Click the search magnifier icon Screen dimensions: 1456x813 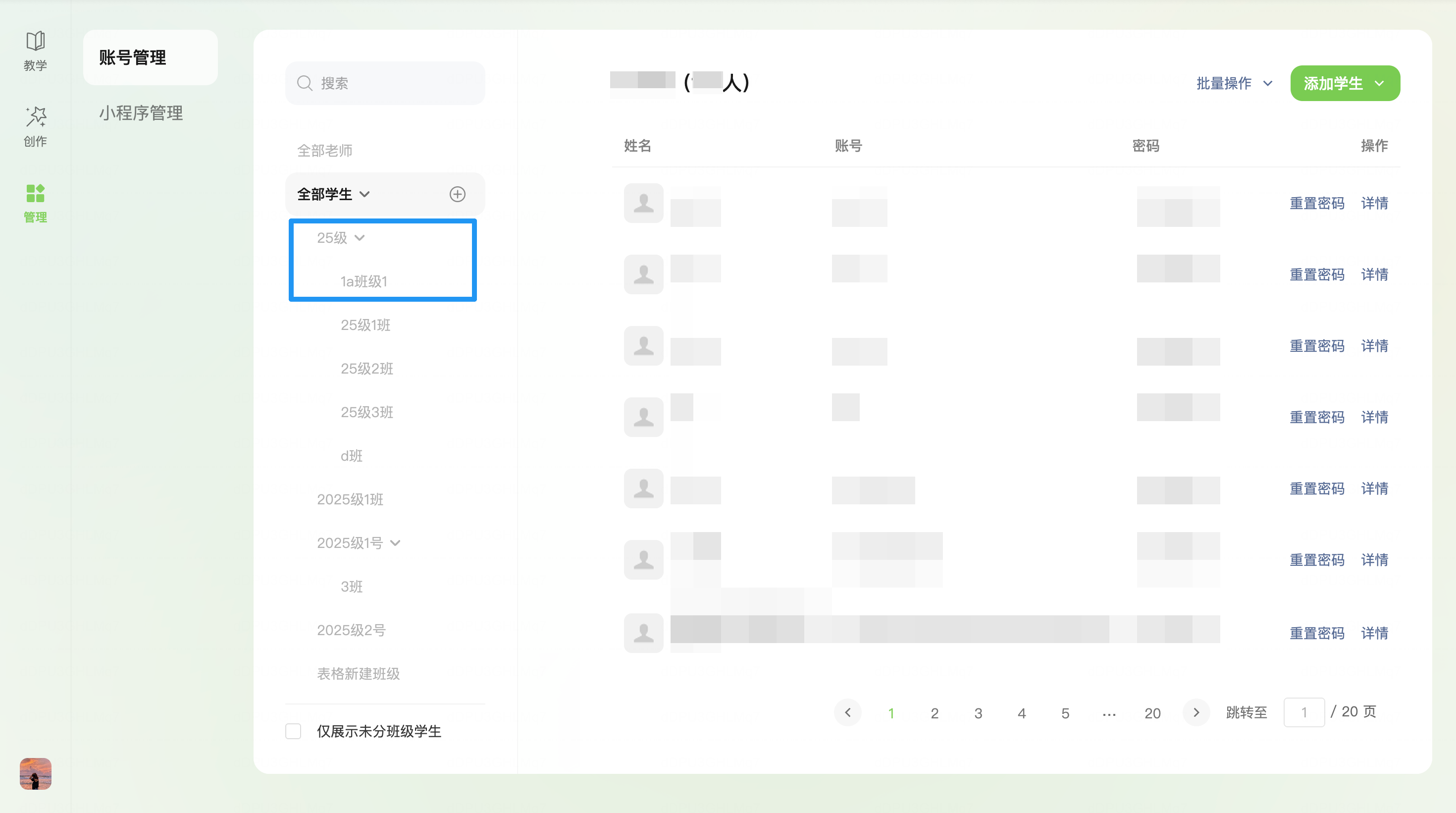[305, 83]
